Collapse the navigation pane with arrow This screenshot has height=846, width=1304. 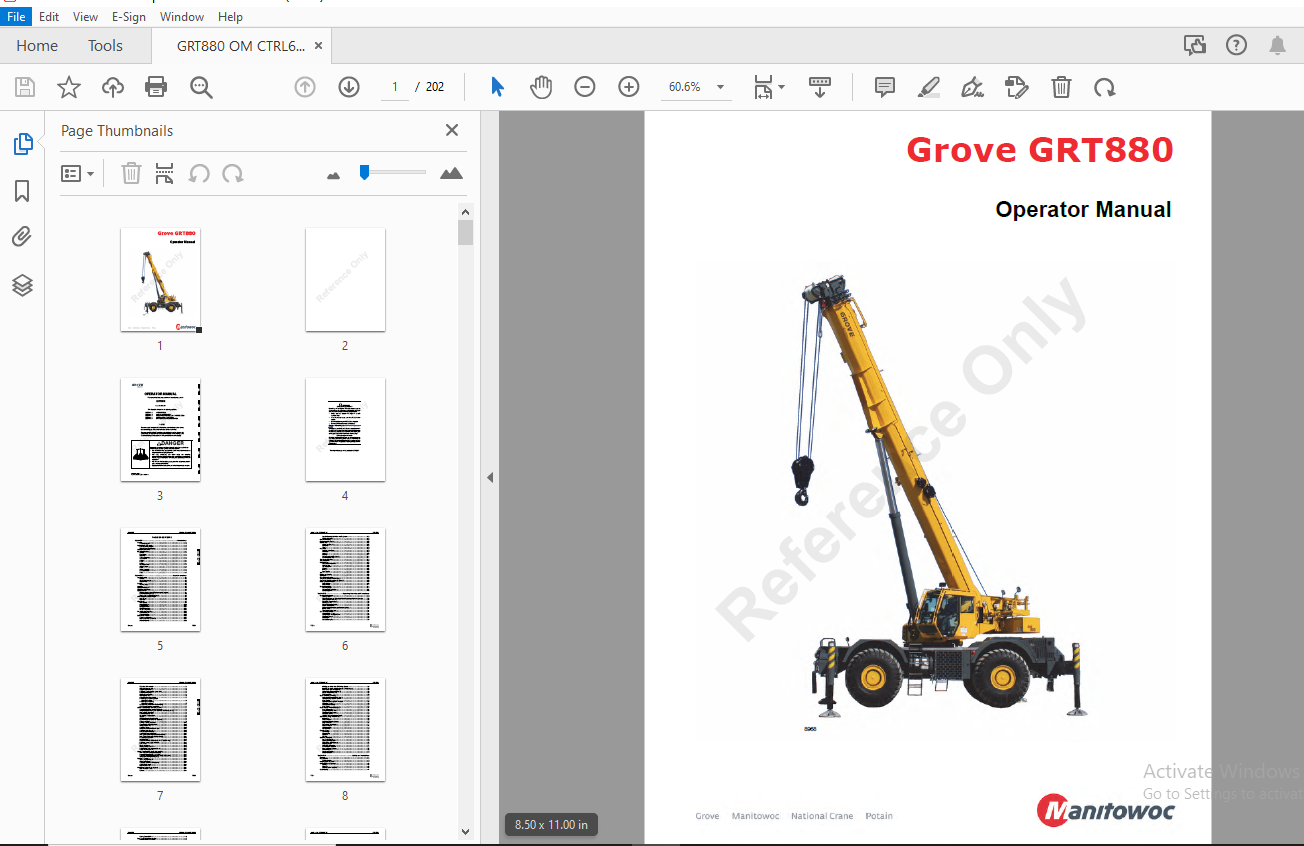[490, 478]
